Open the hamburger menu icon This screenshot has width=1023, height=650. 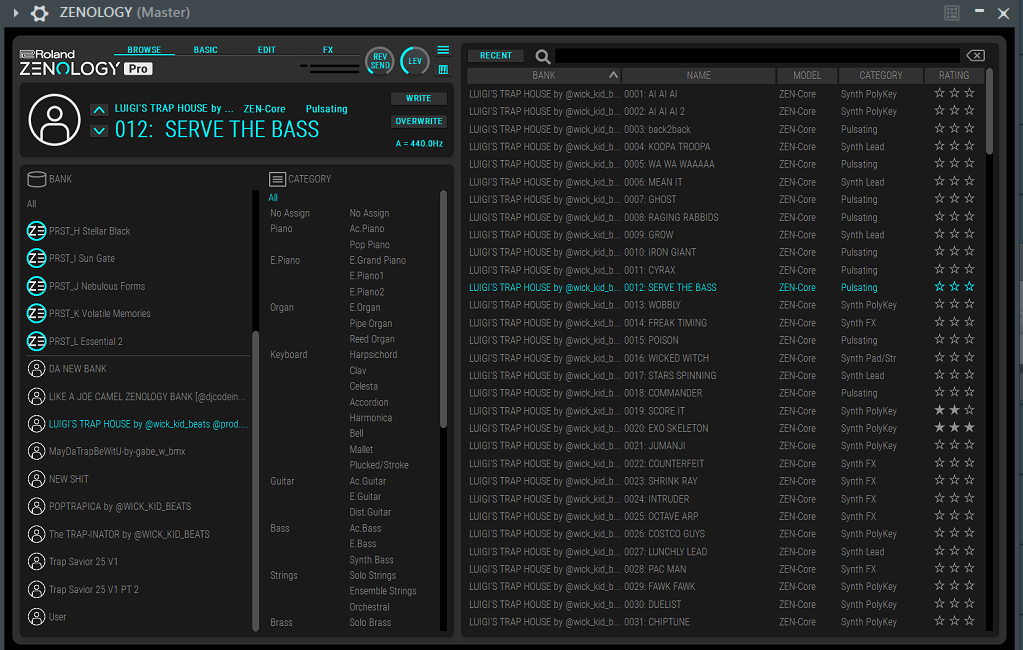coord(443,50)
